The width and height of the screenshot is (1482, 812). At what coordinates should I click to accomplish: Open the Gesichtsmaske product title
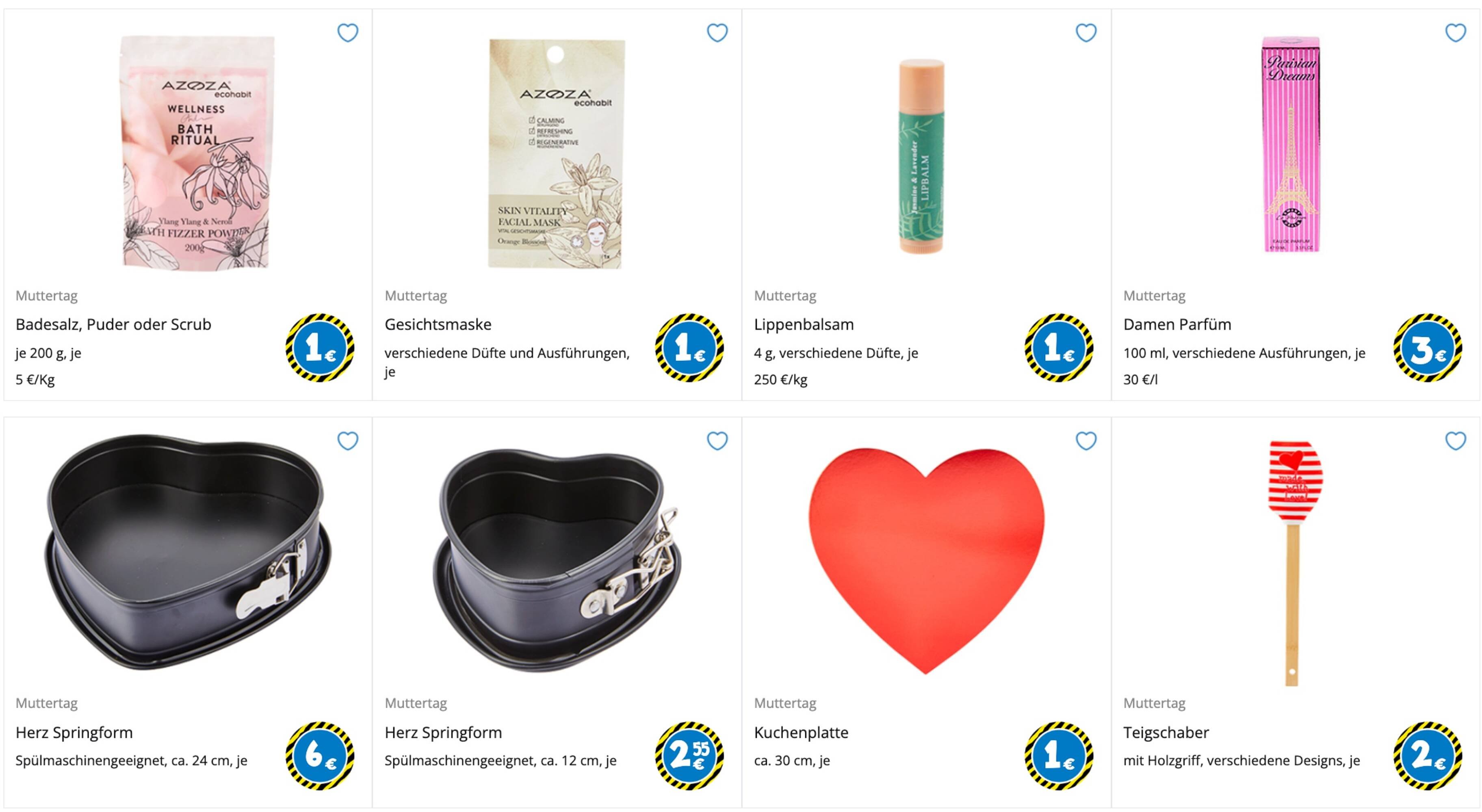pyautogui.click(x=438, y=324)
